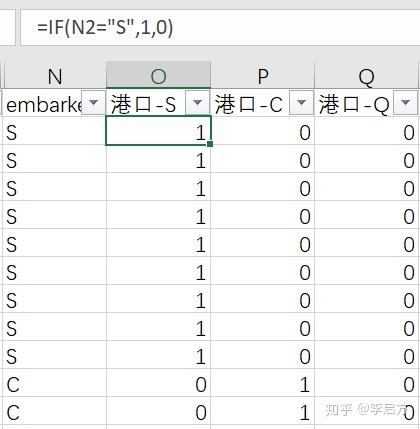Click the fill handle on the selected cell
Viewport: 420px width, 429px height.
[x=210, y=144]
